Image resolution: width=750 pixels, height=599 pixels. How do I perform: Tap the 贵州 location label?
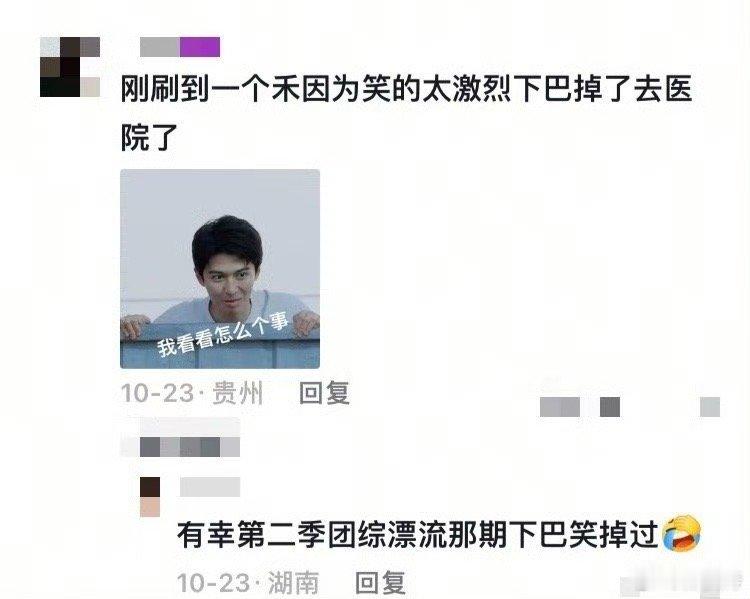[x=238, y=393]
